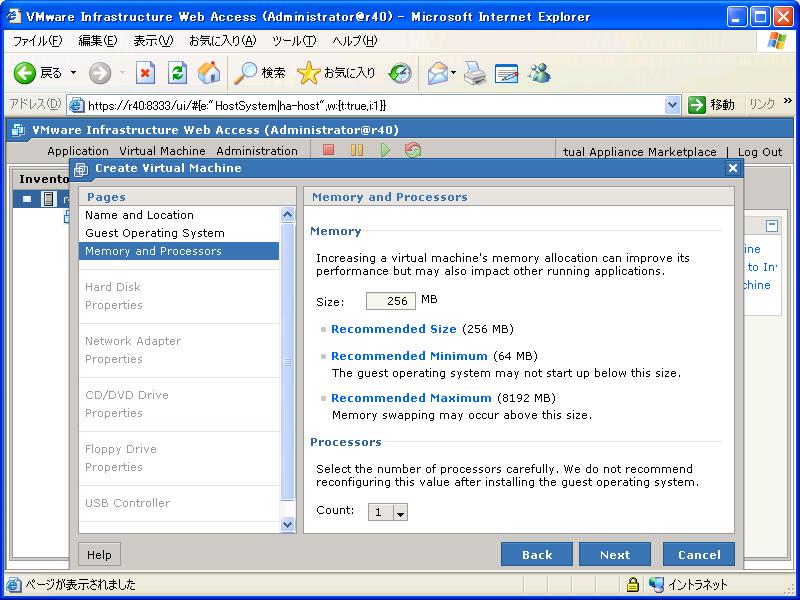Image resolution: width=800 pixels, height=600 pixels.
Task: Open the Virtual Machine menu
Action: (x=162, y=151)
